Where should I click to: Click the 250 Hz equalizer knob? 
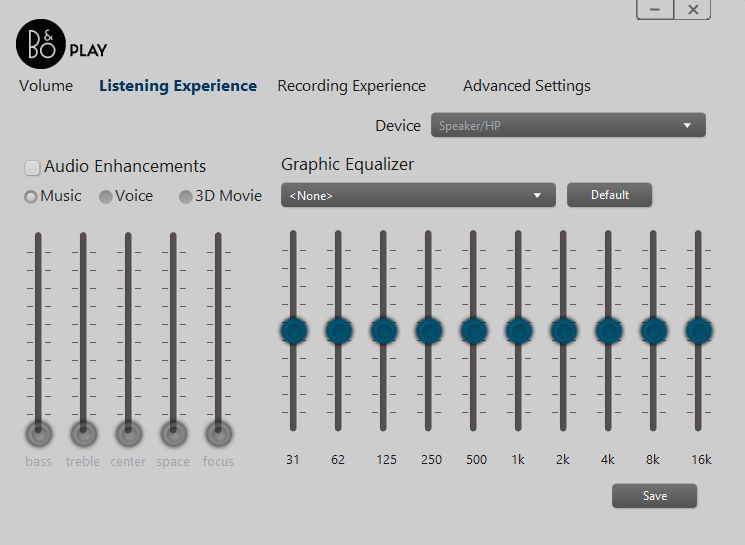coord(429,331)
